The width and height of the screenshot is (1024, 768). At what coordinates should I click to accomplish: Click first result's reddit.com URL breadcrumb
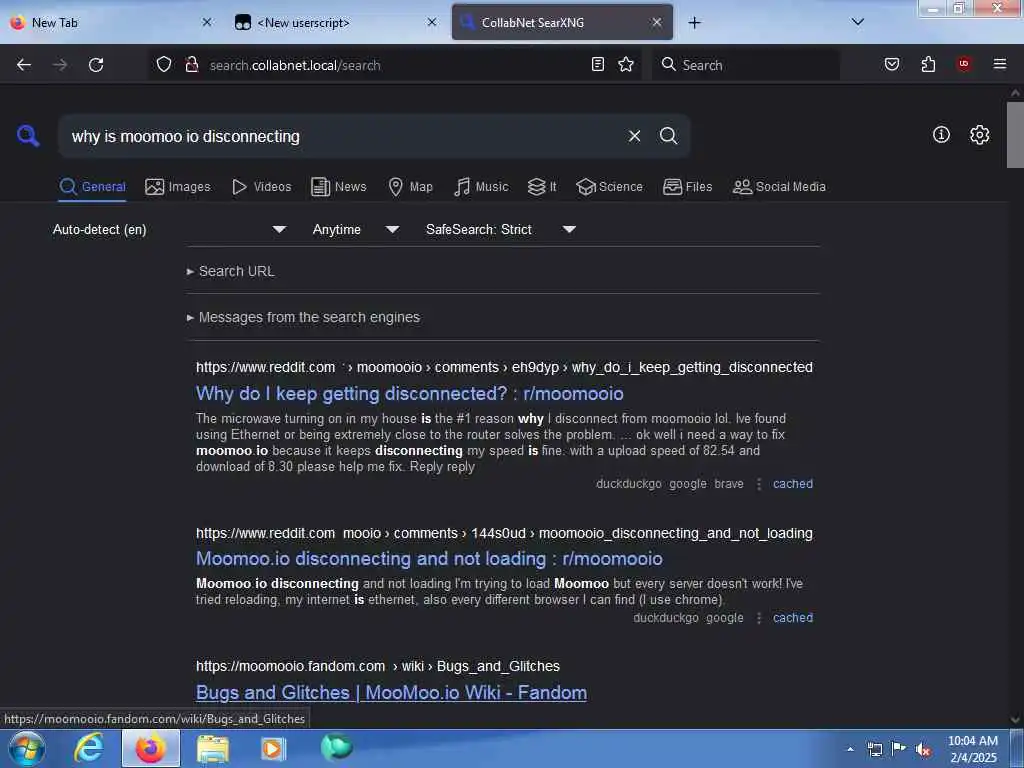(x=504, y=367)
